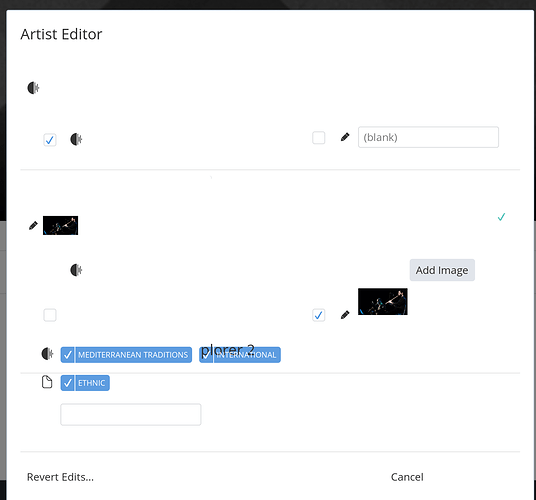536x500 pixels.
Task: Click the pencil icon beside the large artist image
Action: pyautogui.click(x=345, y=314)
